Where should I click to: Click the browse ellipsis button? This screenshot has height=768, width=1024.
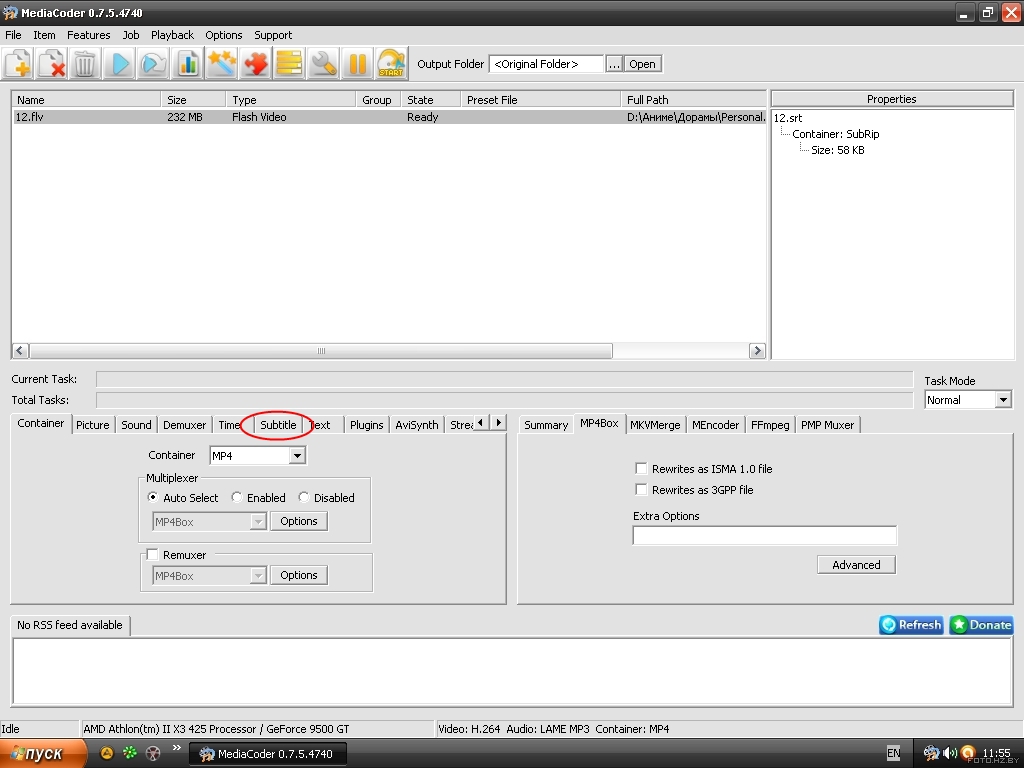[614, 64]
